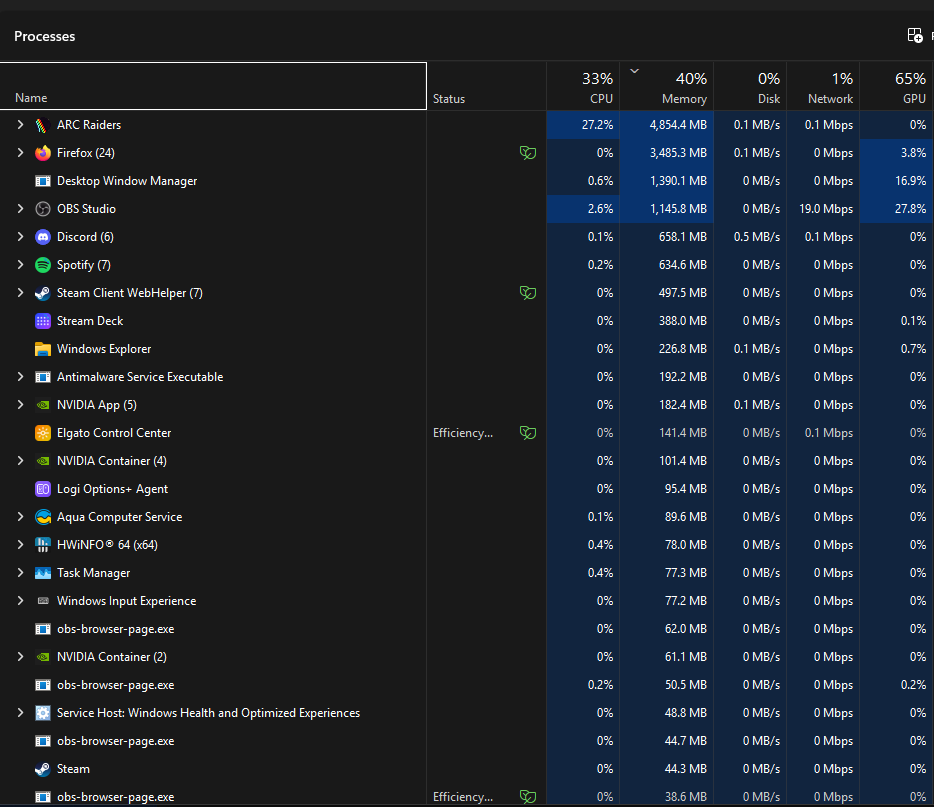The height and width of the screenshot is (807, 934).
Task: Sort processes by GPU column header
Action: click(x=896, y=86)
